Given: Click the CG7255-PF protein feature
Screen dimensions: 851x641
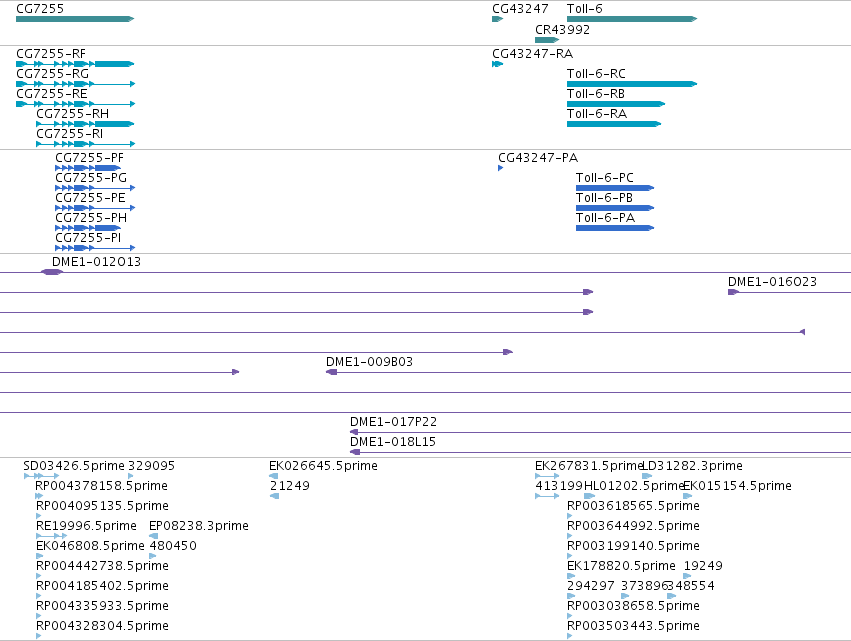Looking at the screenshot, I should pyautogui.click(x=88, y=168).
